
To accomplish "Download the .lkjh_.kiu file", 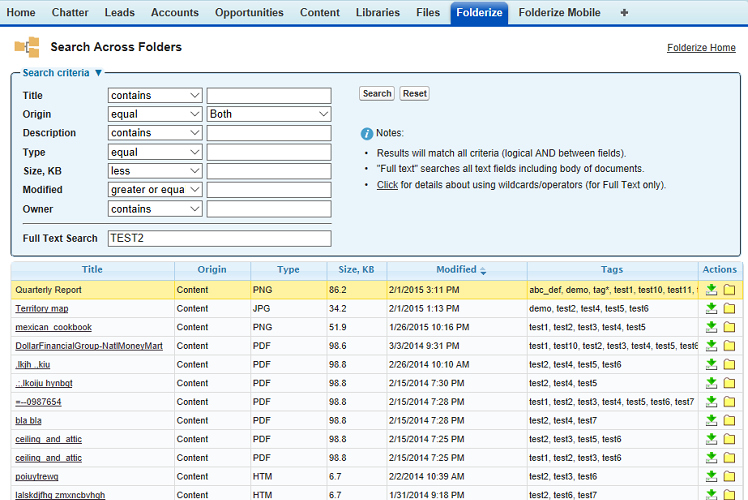I will tap(711, 364).
